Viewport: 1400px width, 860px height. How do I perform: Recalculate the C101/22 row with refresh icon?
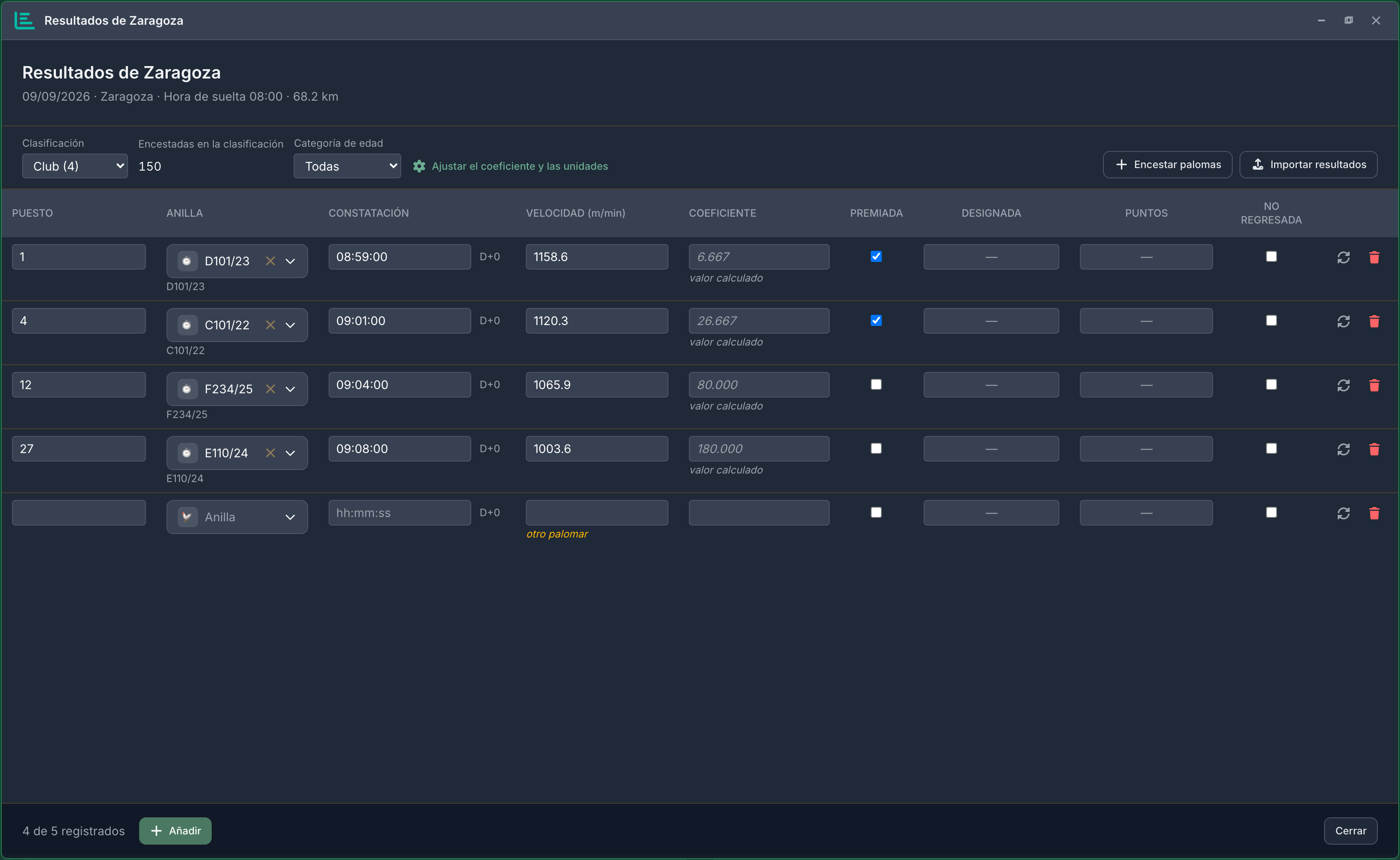click(x=1343, y=321)
